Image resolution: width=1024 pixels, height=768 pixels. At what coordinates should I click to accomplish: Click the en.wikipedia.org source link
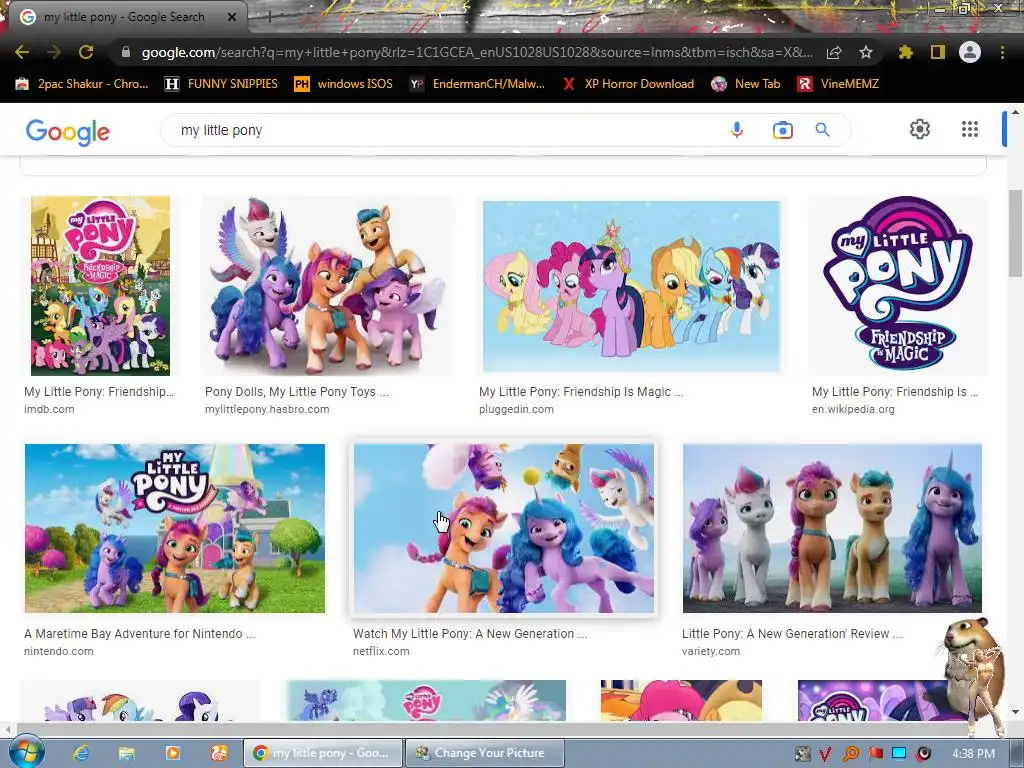[853, 409]
